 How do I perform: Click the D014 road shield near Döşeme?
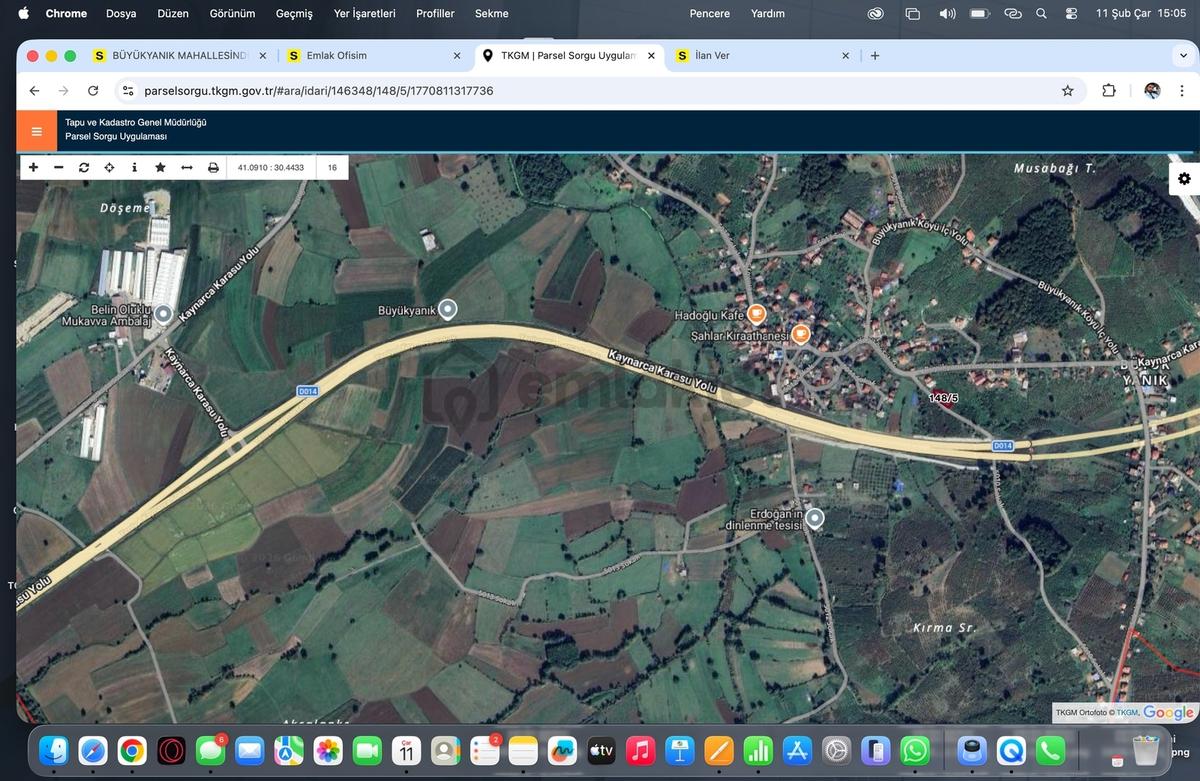point(308,392)
